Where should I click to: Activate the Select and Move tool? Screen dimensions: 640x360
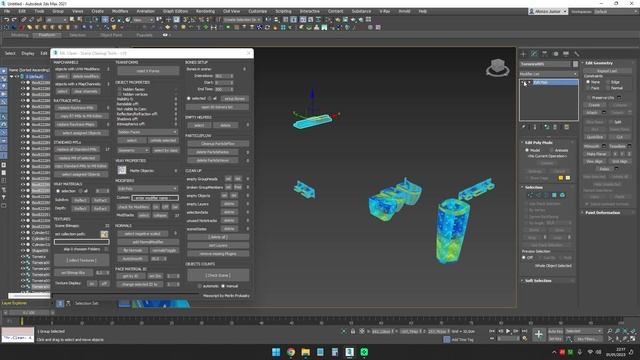(105, 20)
